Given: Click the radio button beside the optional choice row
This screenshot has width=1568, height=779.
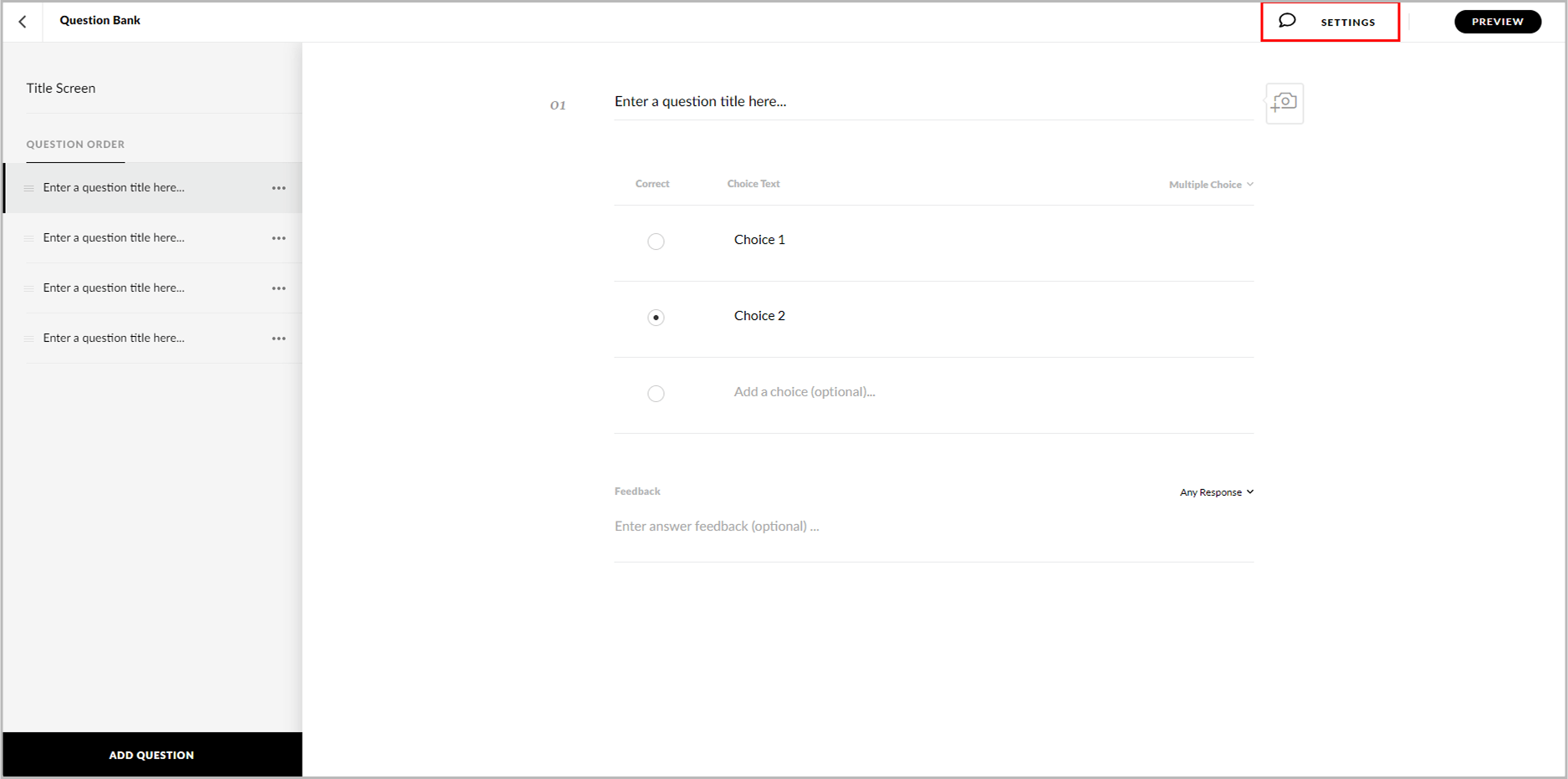Looking at the screenshot, I should pyautogui.click(x=656, y=393).
